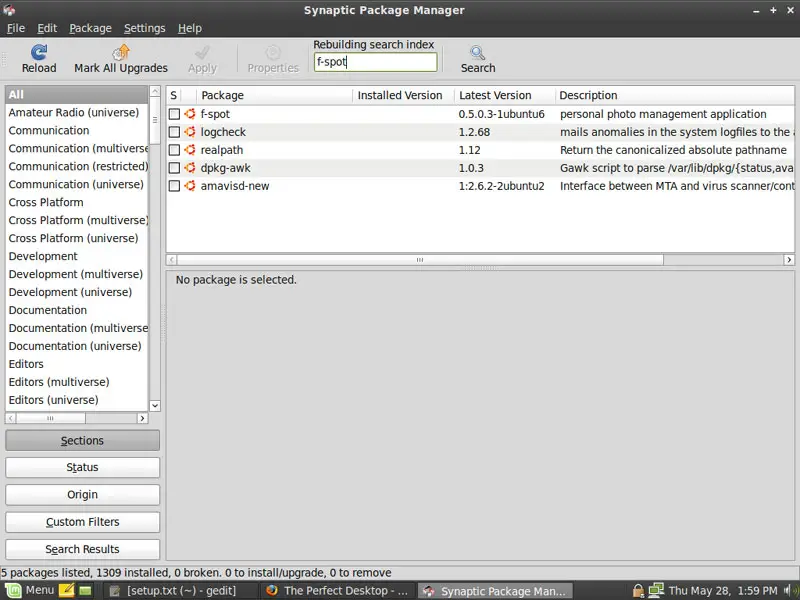Click the Mark All Upgrades icon
Screen dimensions: 800x600
[121, 52]
